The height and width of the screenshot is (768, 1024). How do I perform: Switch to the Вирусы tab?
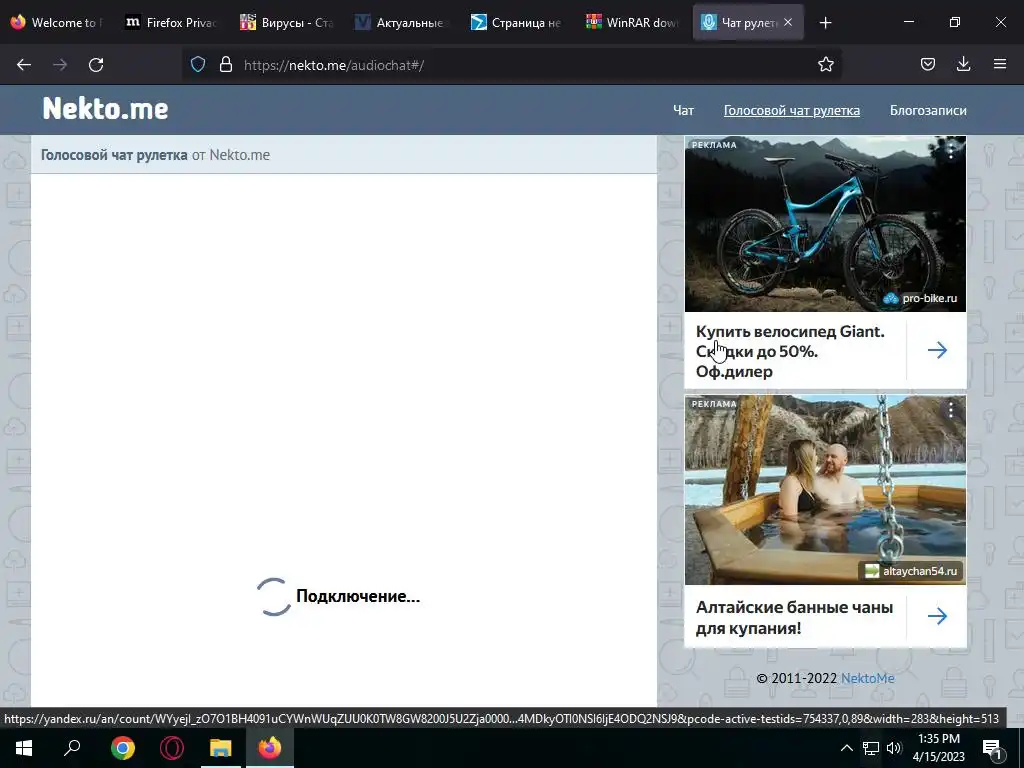click(x=287, y=23)
